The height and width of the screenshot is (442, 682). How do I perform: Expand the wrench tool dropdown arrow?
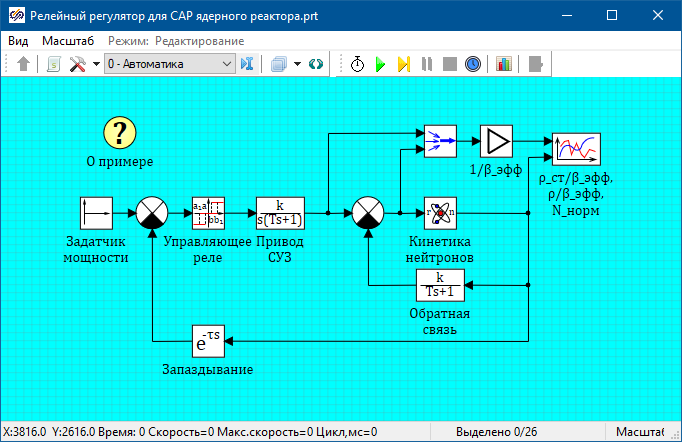coord(96,64)
